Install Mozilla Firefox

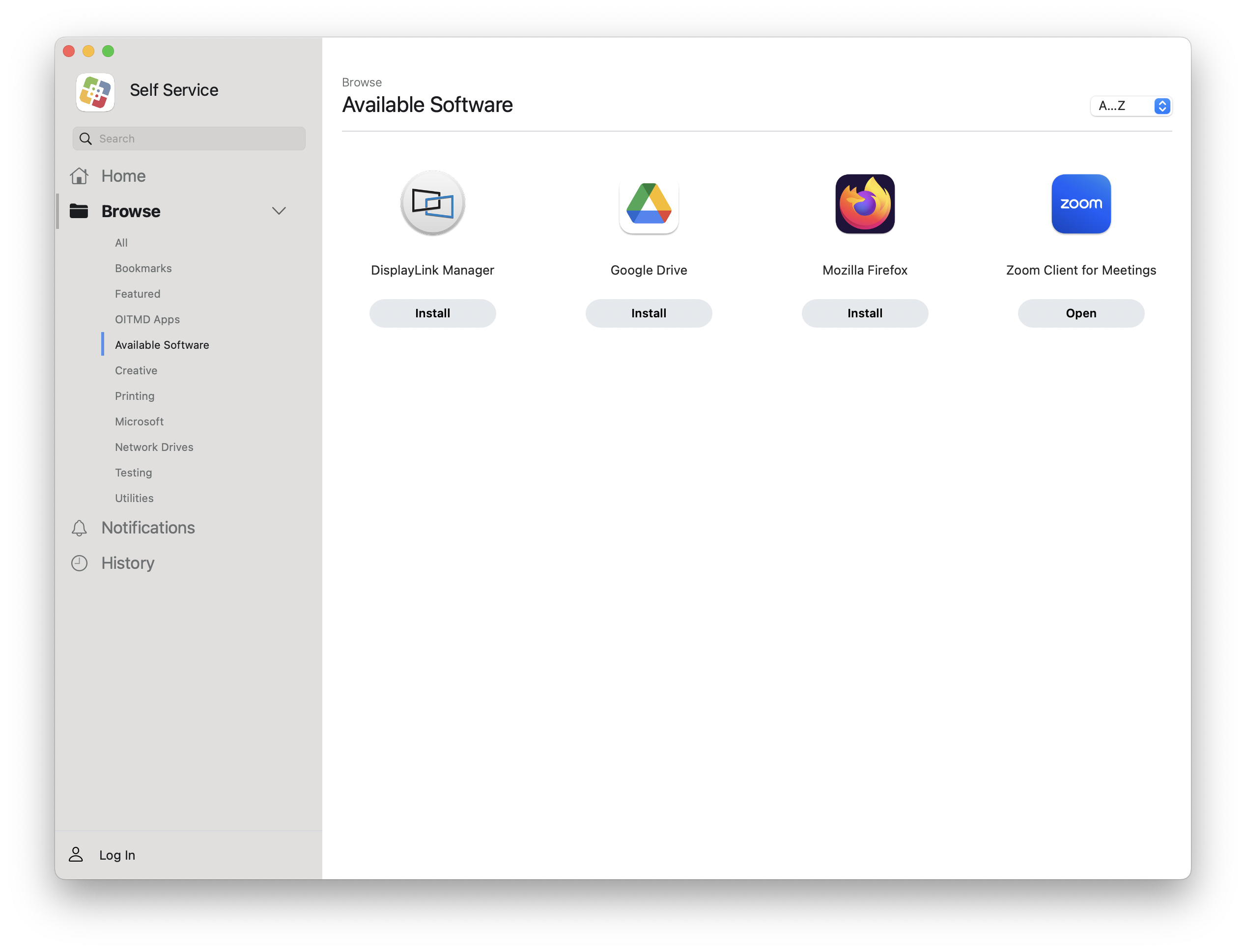pos(865,313)
